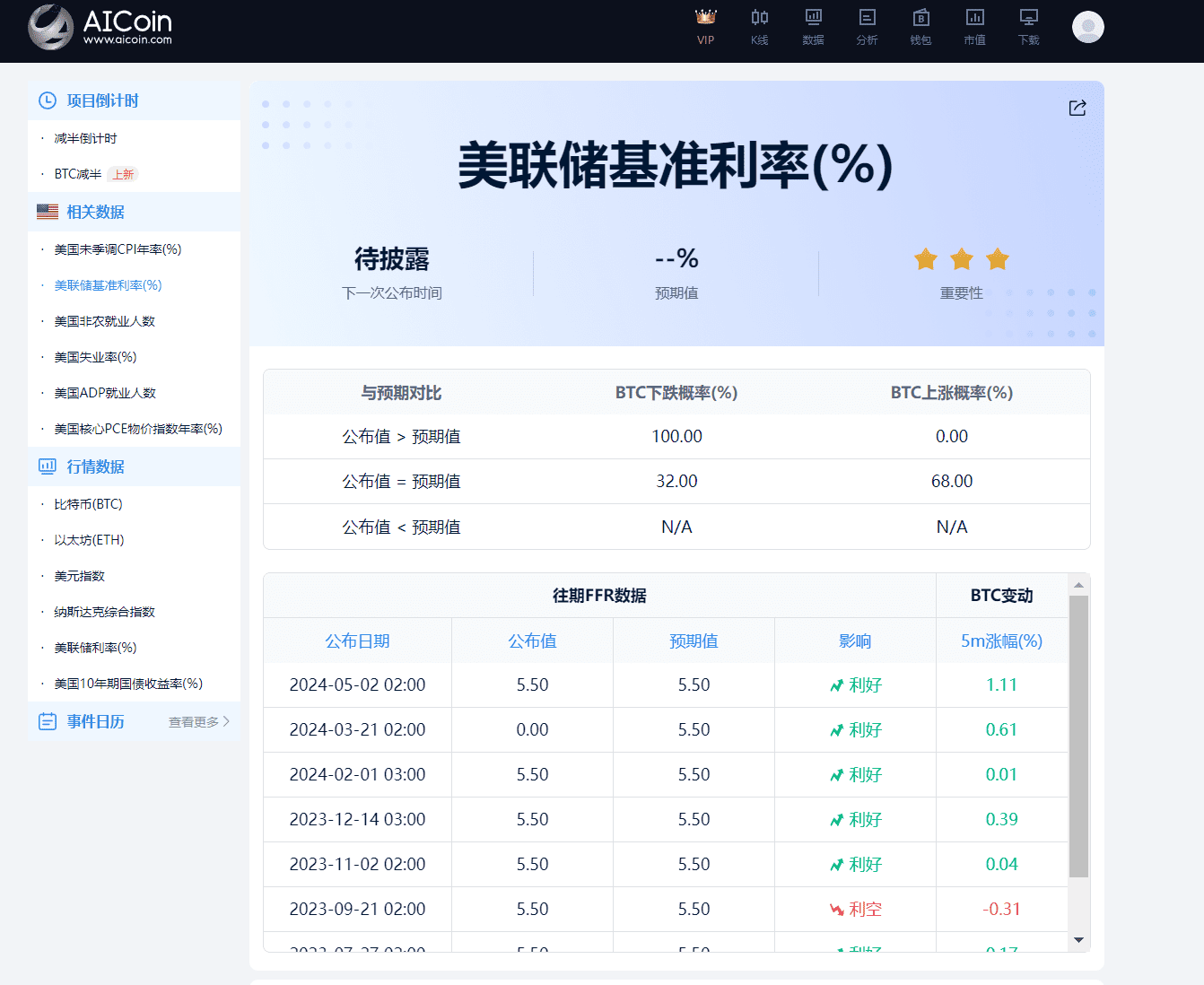1204x985 pixels.
Task: Click the 影响 column header
Action: (855, 641)
